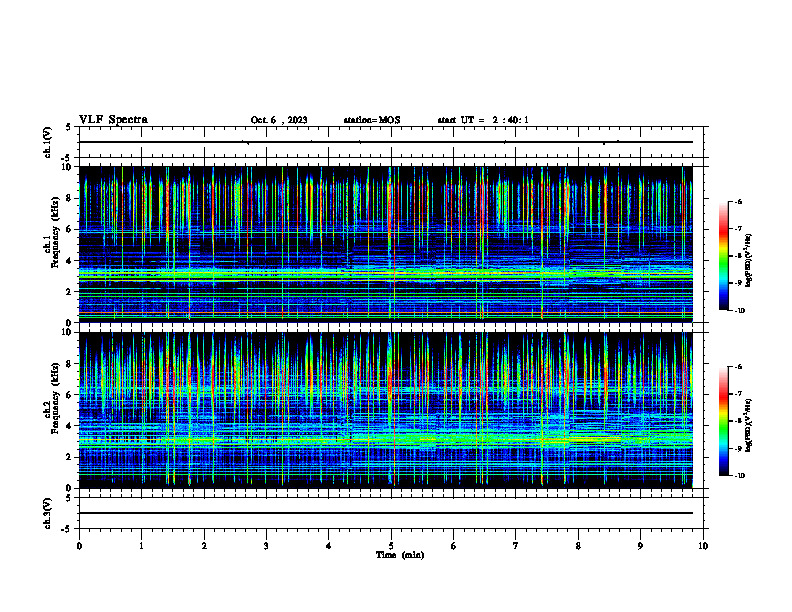The width and height of the screenshot is (792, 612).
Task: Click the ch.1 colorbar log(PSD) unit label
Action: (x=749, y=261)
